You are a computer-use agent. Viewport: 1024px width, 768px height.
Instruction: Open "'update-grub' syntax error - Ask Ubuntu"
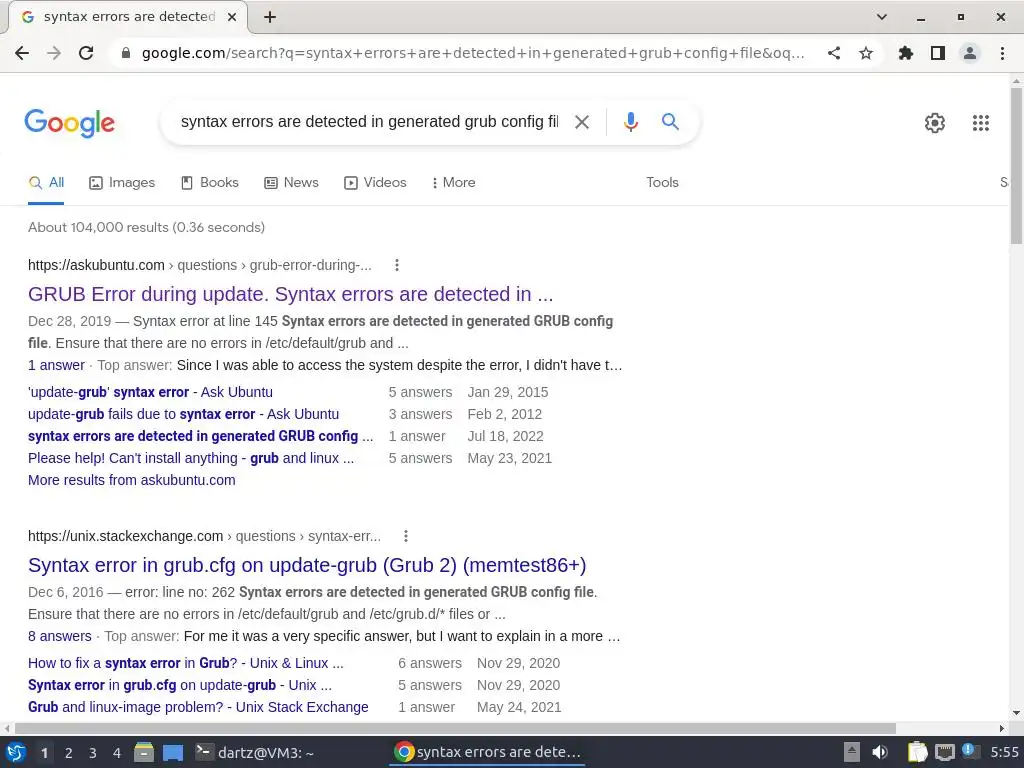click(x=150, y=392)
